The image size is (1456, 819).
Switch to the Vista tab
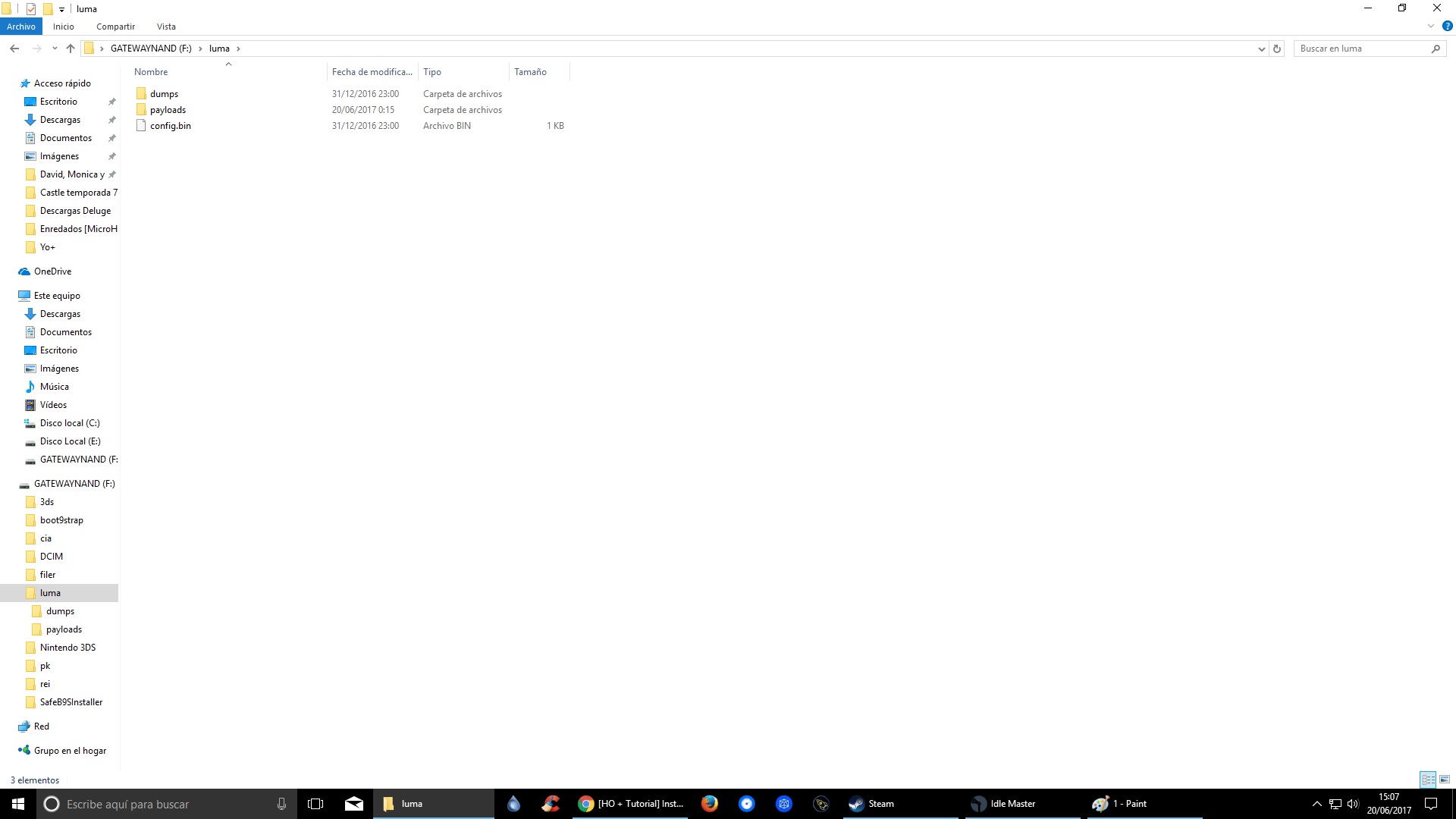[x=166, y=27]
